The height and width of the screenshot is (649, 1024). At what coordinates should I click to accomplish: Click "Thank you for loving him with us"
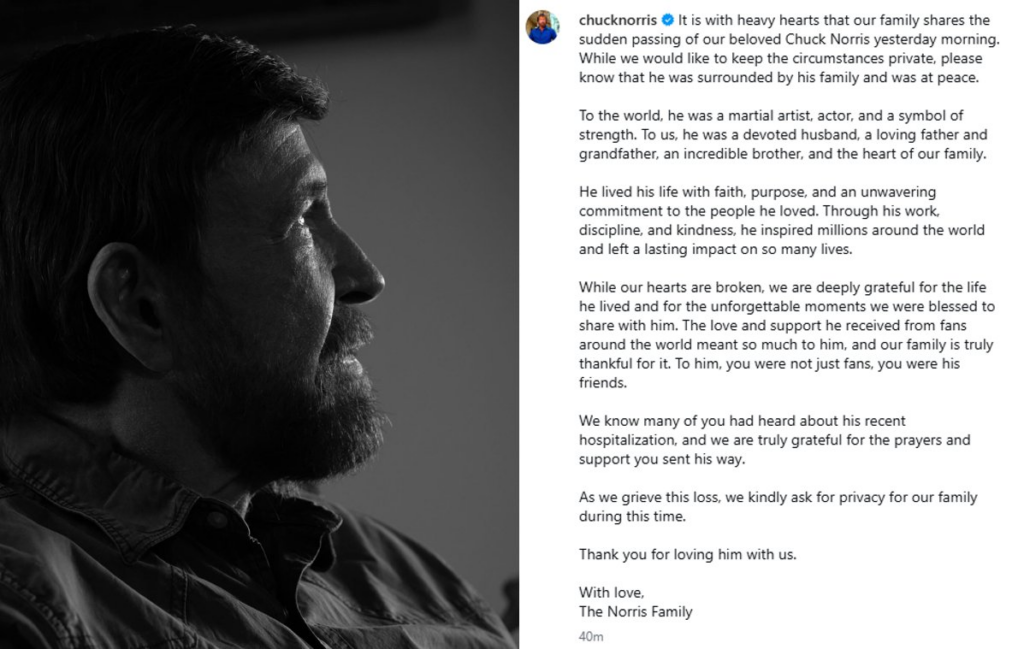687,554
